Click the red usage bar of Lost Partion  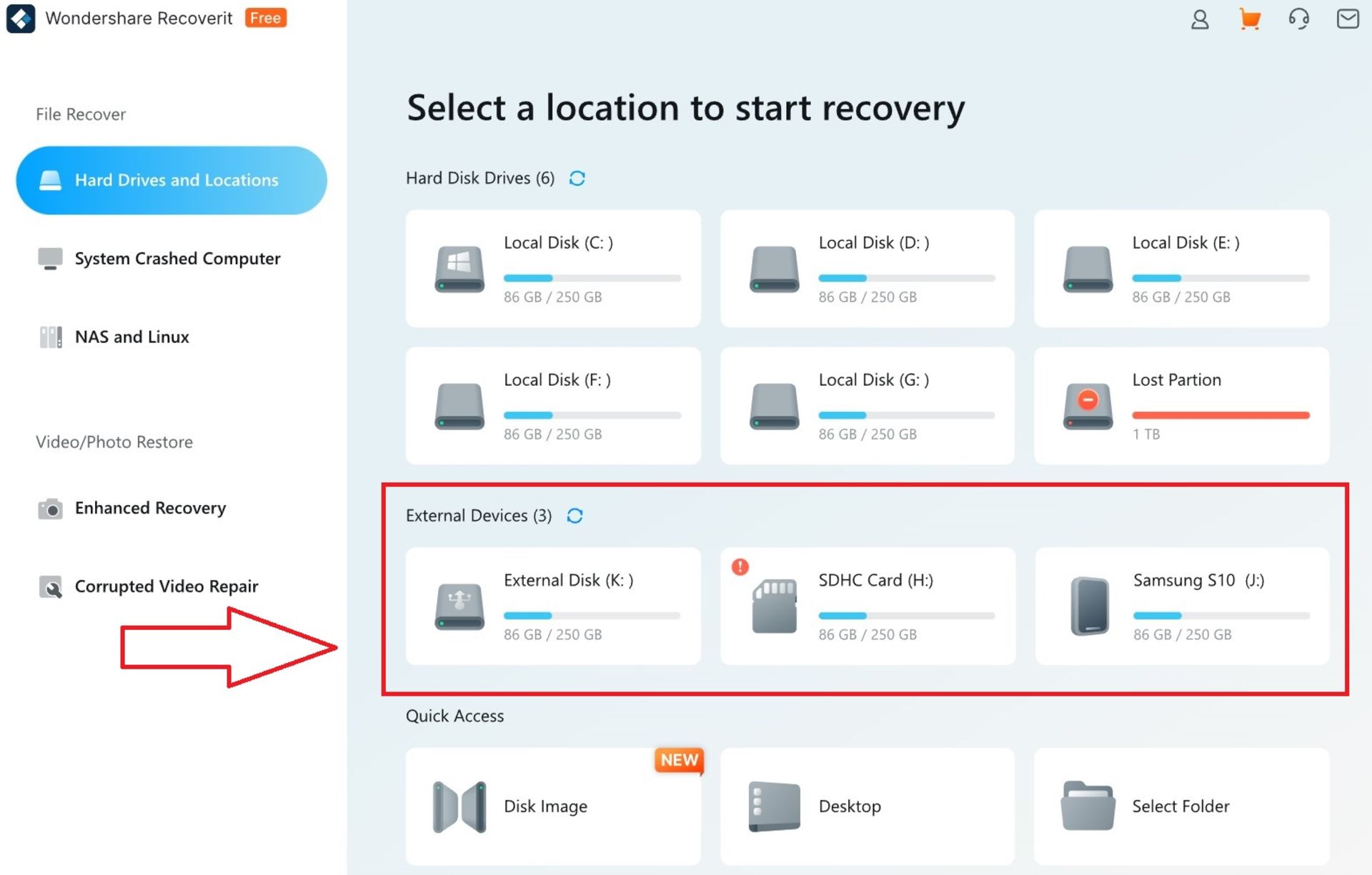[1221, 415]
